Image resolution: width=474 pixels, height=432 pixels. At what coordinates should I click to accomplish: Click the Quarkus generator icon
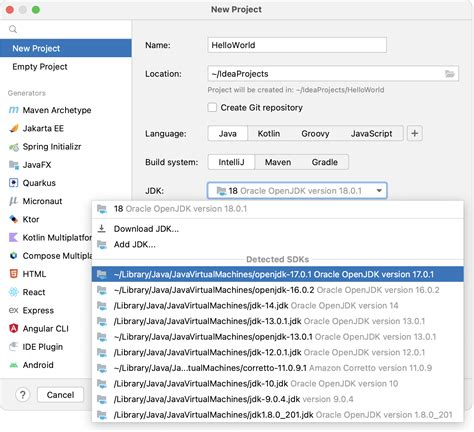click(13, 183)
